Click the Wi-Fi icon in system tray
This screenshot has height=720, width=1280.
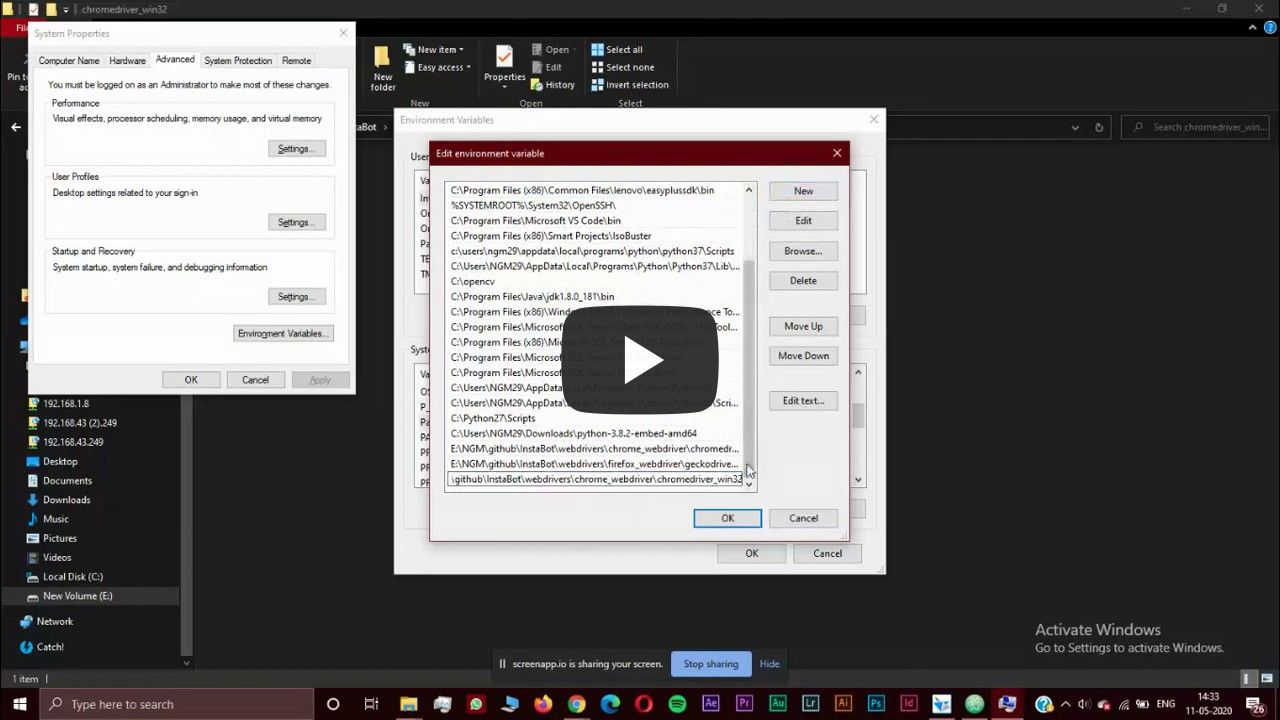pyautogui.click(x=1124, y=704)
